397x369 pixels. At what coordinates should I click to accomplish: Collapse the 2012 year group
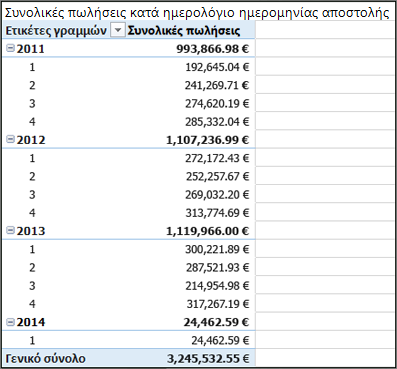click(x=11, y=140)
